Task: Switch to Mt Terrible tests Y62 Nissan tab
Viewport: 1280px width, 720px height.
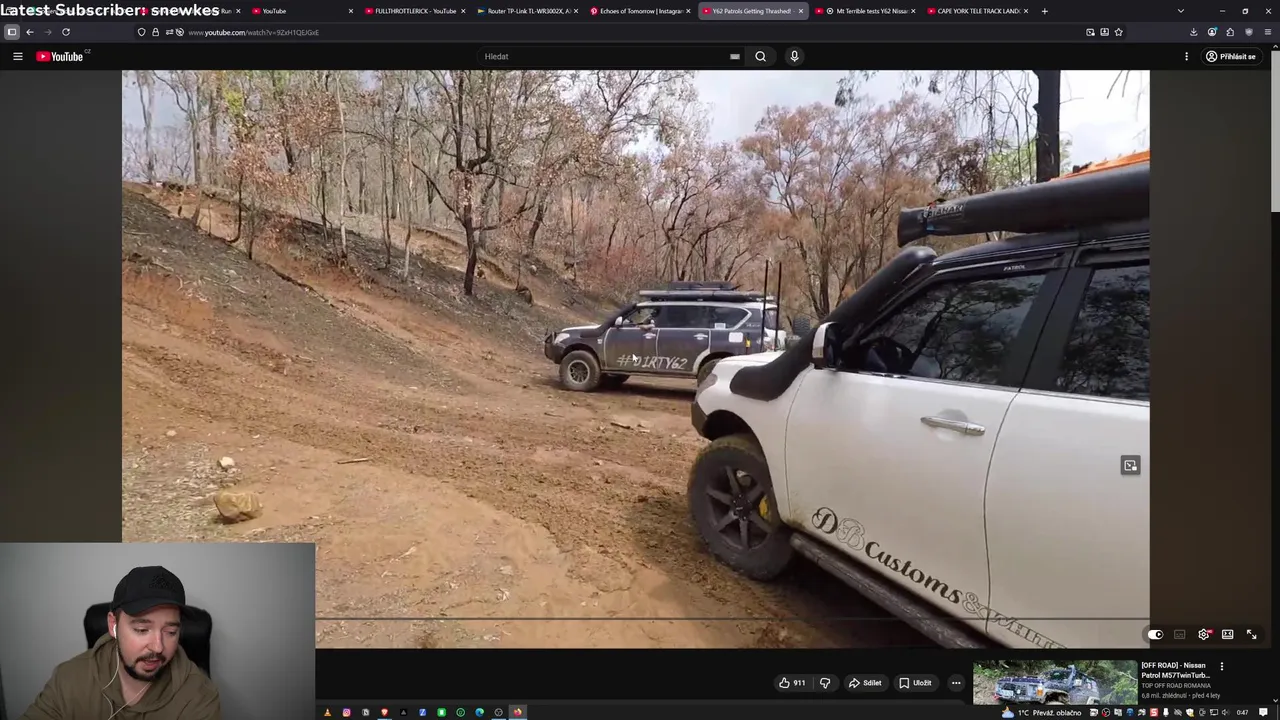Action: [866, 11]
